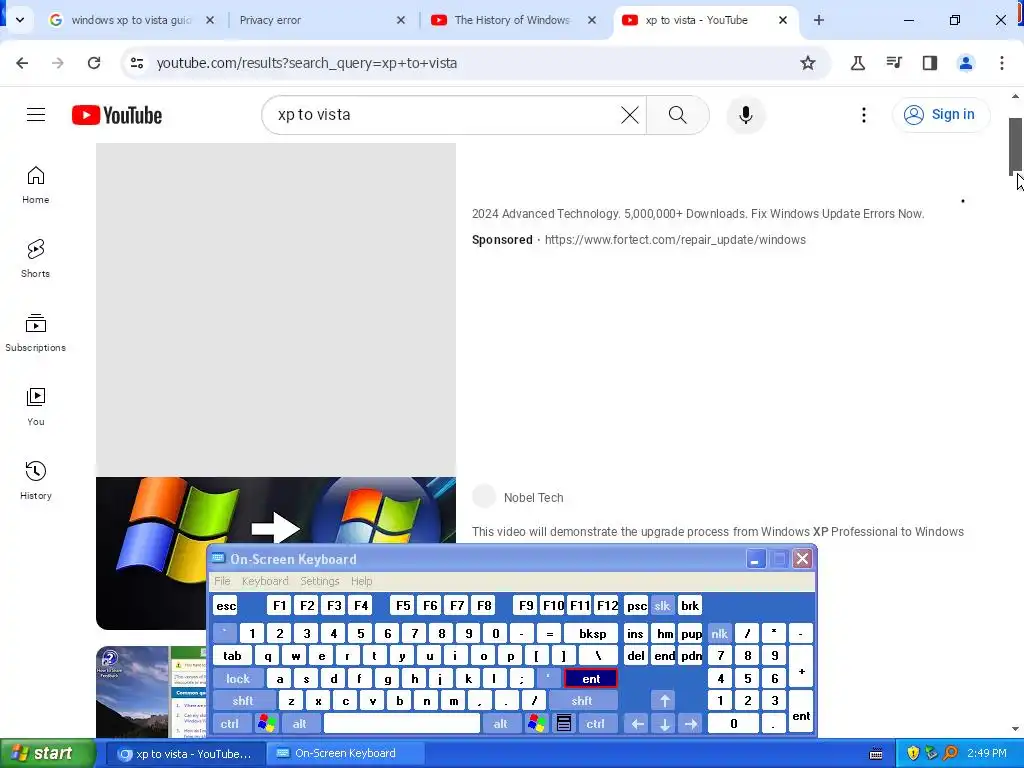Go to Home in the sidebar
This screenshot has height=768, width=1024.
pyautogui.click(x=36, y=185)
